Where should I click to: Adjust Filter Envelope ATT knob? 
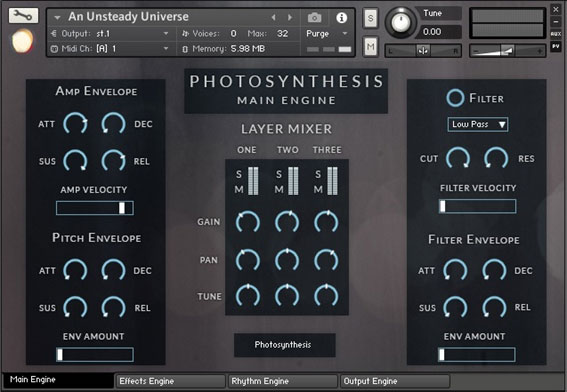[455, 270]
